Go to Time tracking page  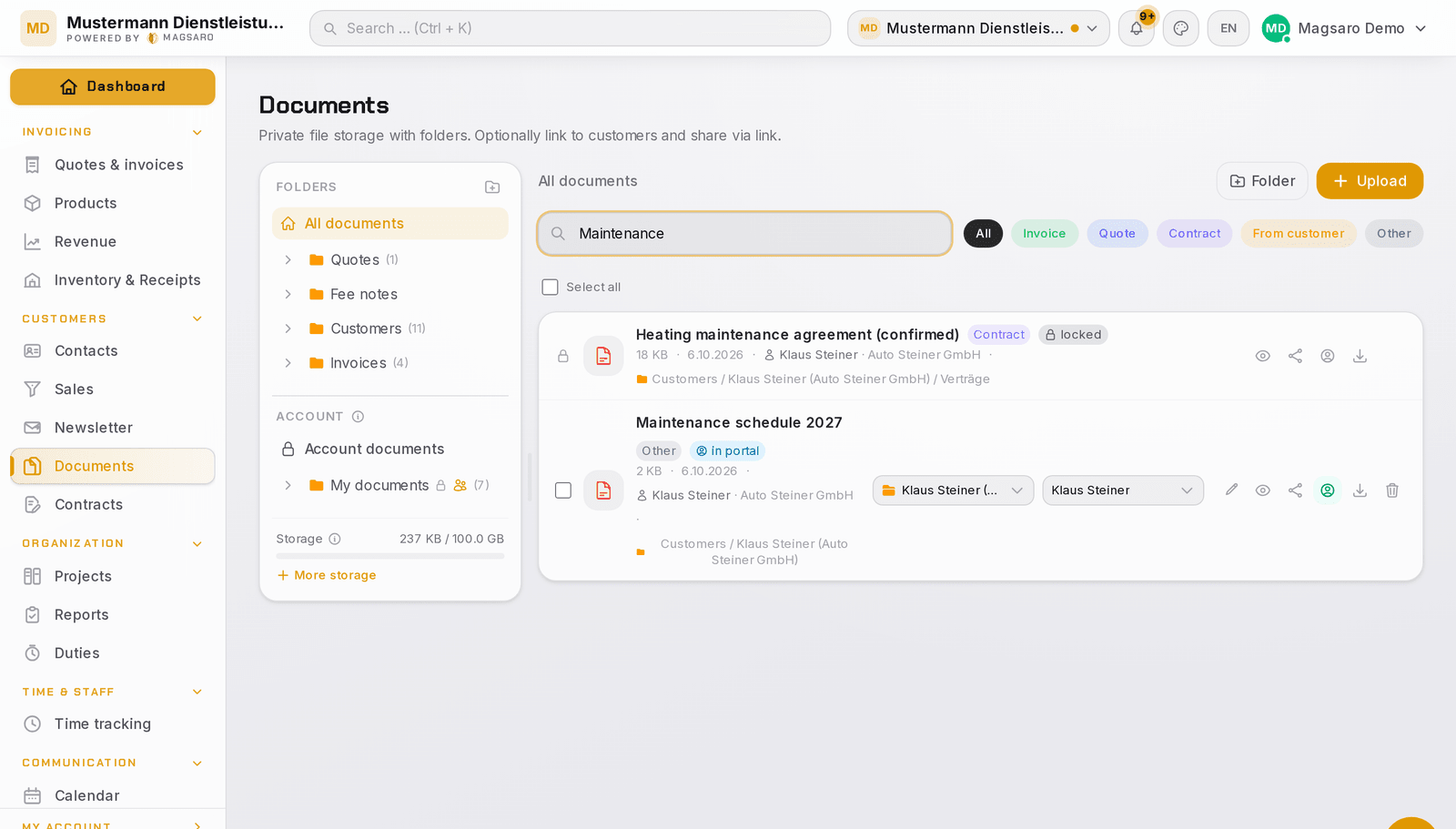(113, 724)
